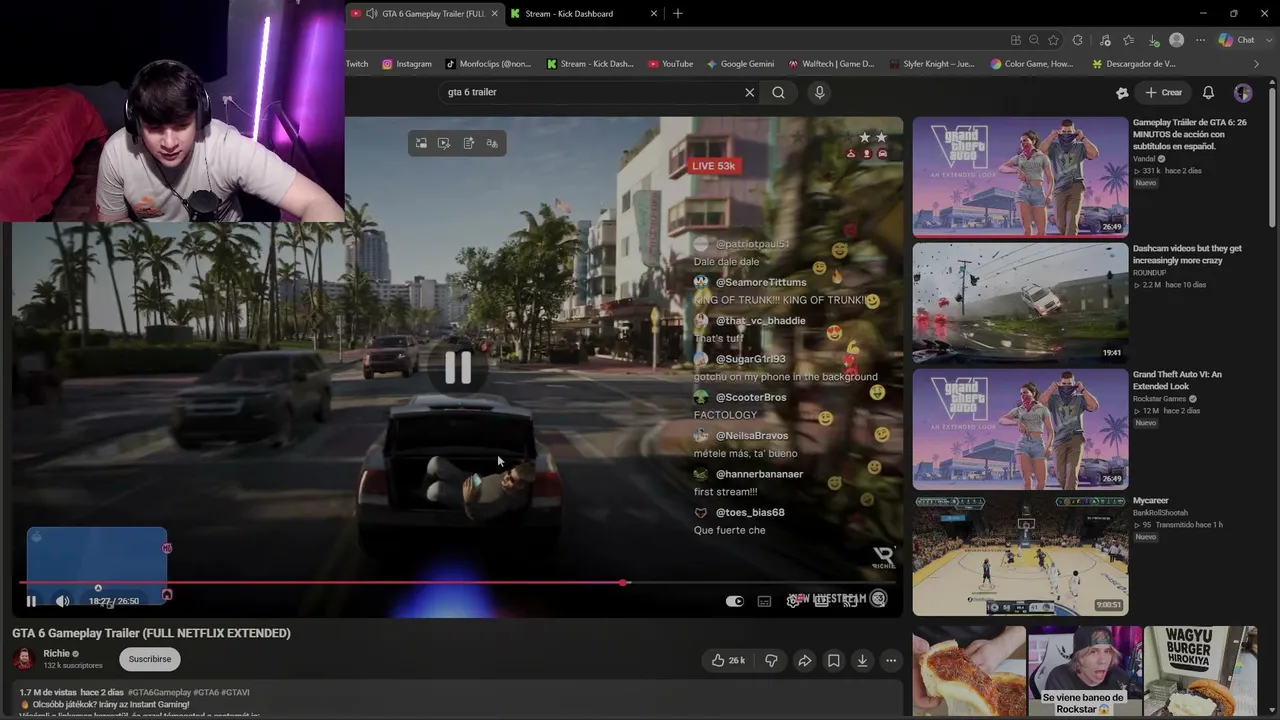Click the Crear button

(1164, 92)
